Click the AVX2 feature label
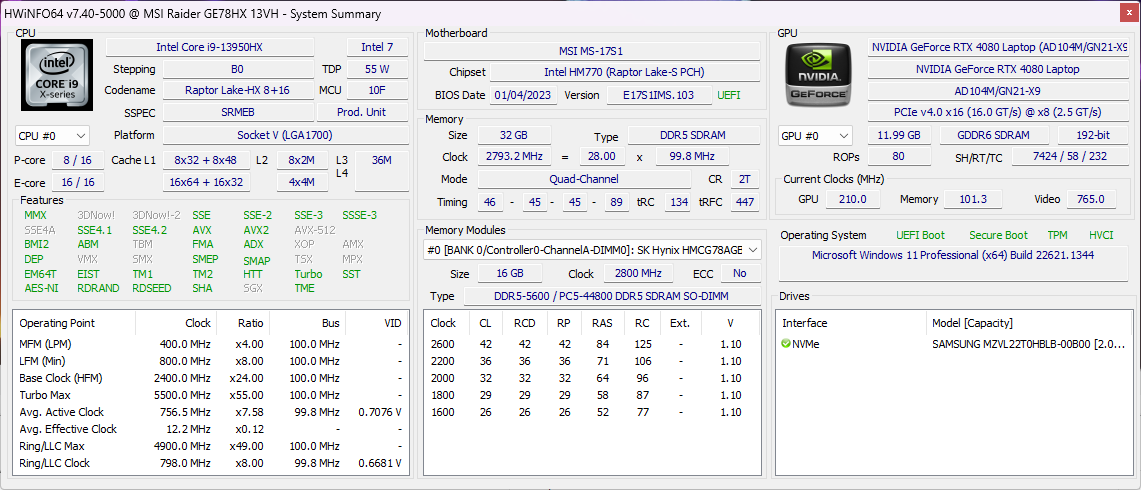Screen dimensions: 1141x492 coord(256,230)
